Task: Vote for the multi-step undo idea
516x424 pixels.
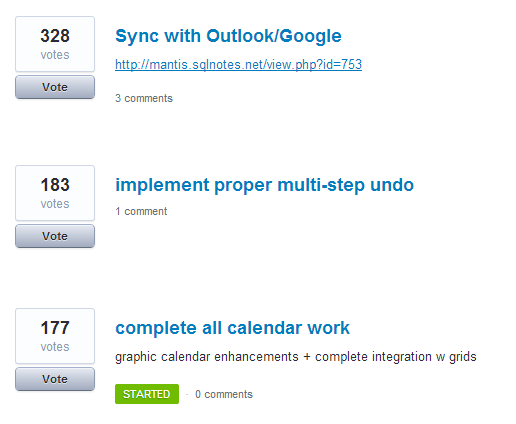Action: [x=55, y=236]
